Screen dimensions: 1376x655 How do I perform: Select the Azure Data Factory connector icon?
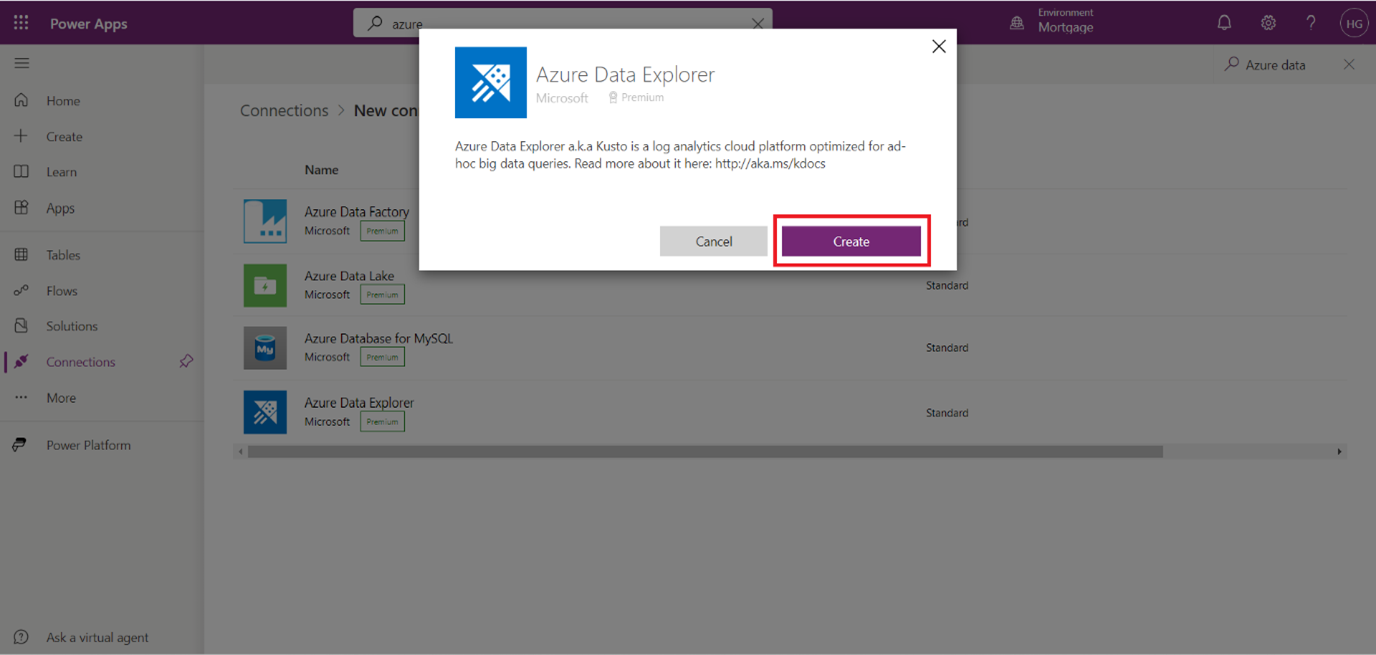pyautogui.click(x=265, y=221)
